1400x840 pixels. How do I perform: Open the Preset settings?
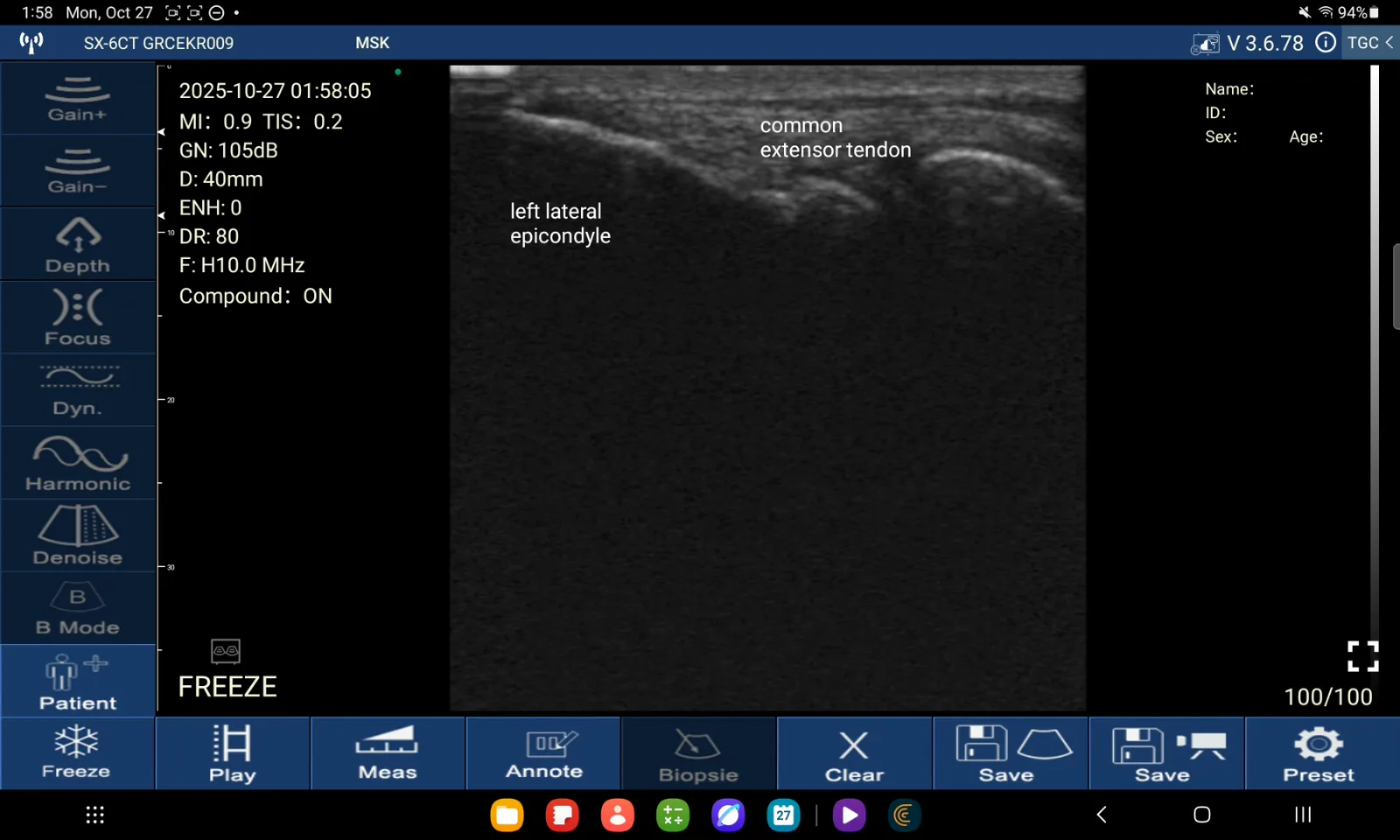point(1322,753)
